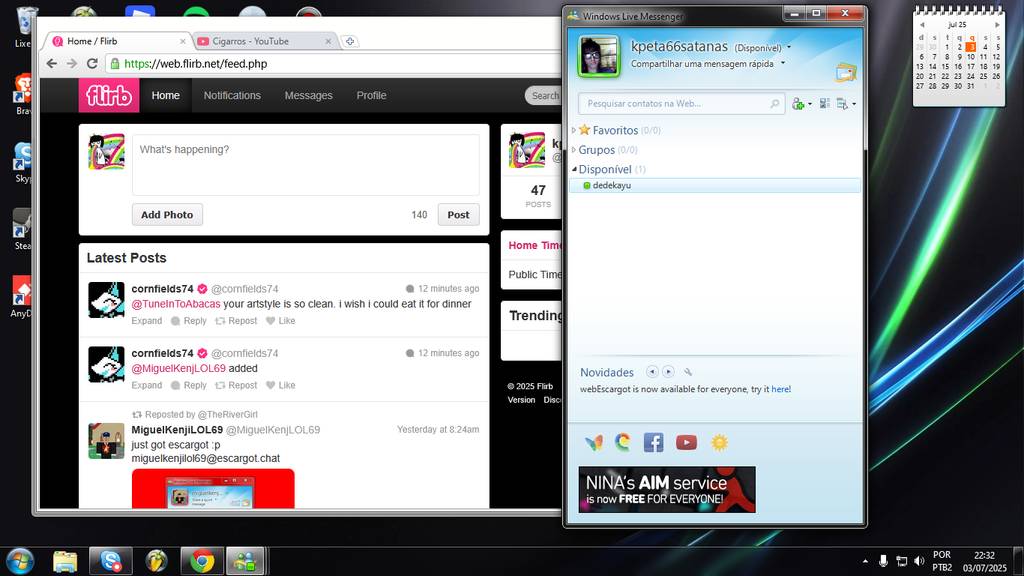Open the Facebook icon in Messenger
The width and height of the screenshot is (1024, 576).
(x=654, y=443)
